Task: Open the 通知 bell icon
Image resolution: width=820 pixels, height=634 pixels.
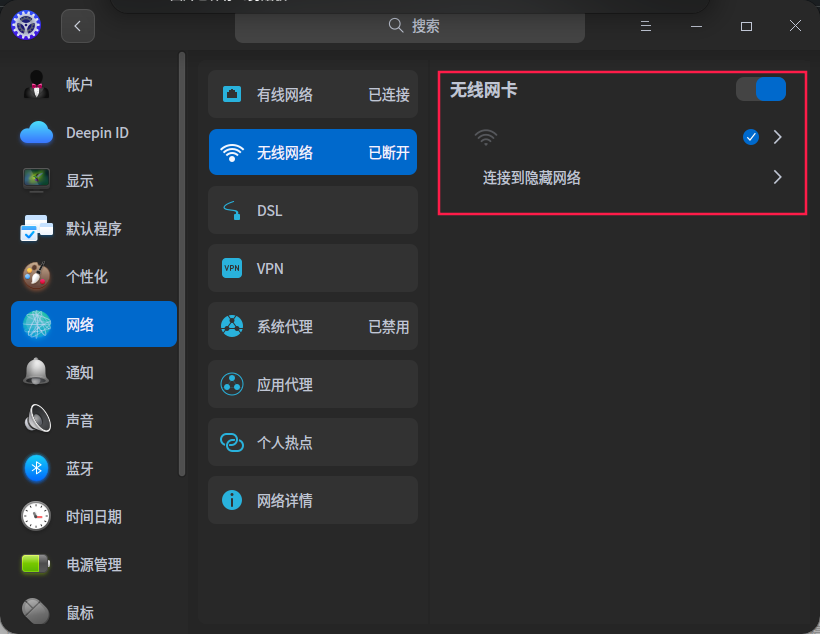Action: [x=36, y=372]
